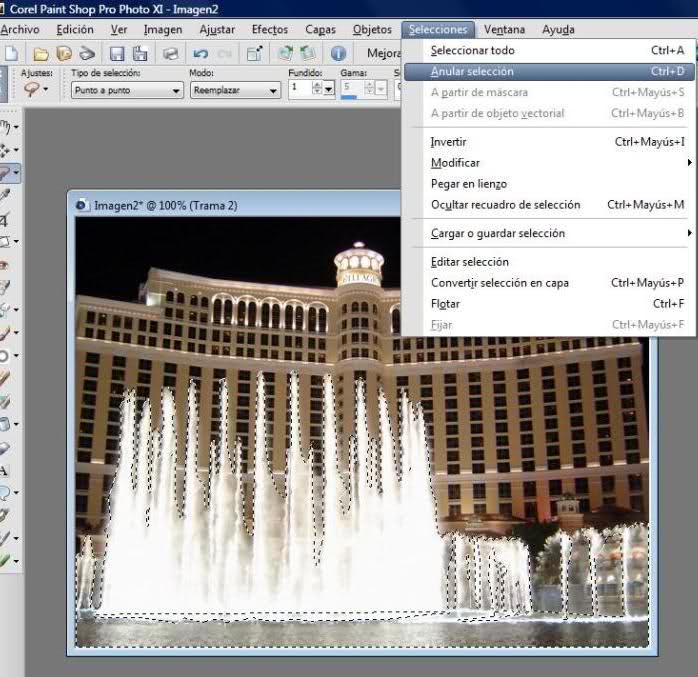
Task: Choose Seleccionar todo from the menu
Action: tap(549, 50)
